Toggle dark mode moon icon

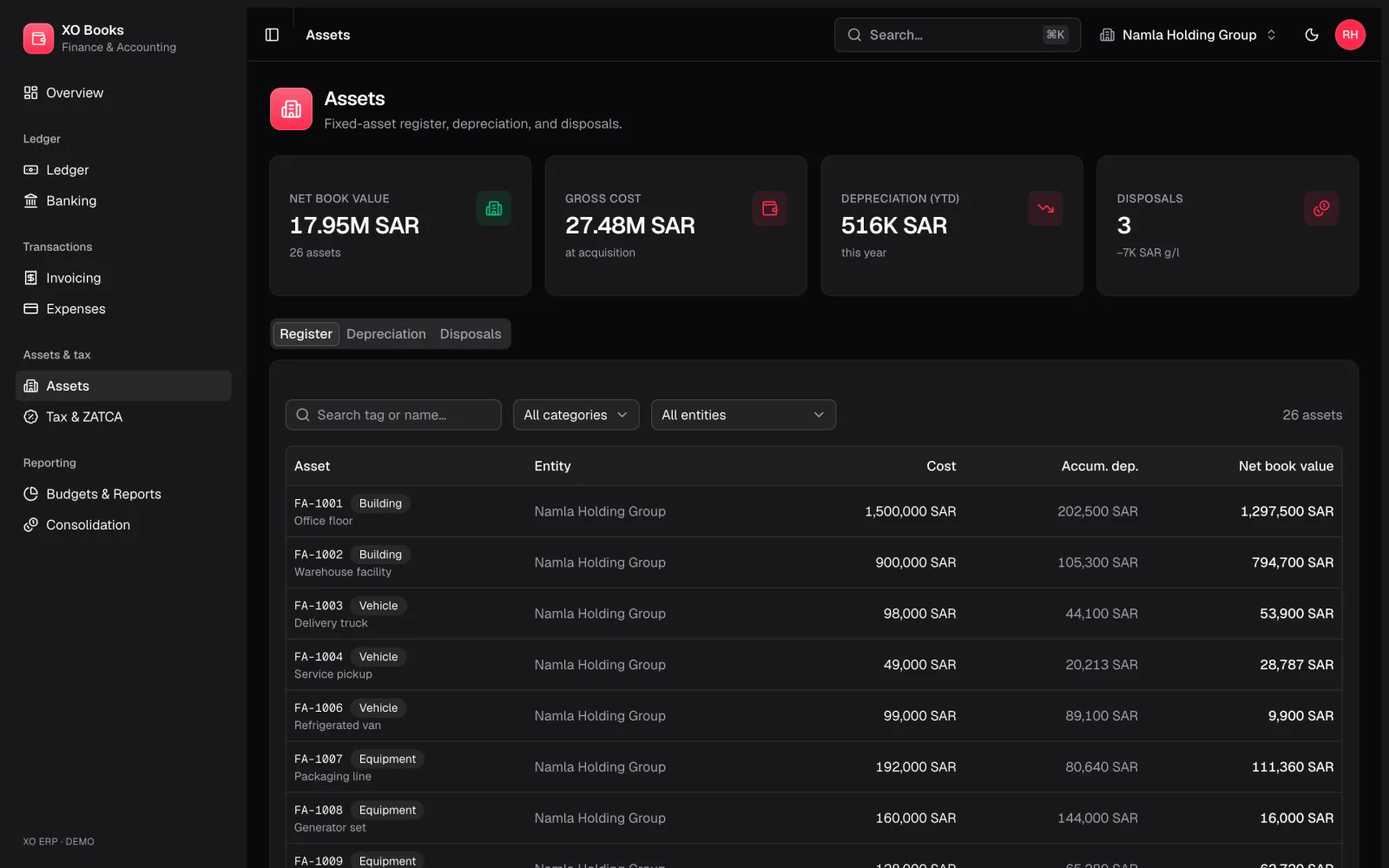1312,35
